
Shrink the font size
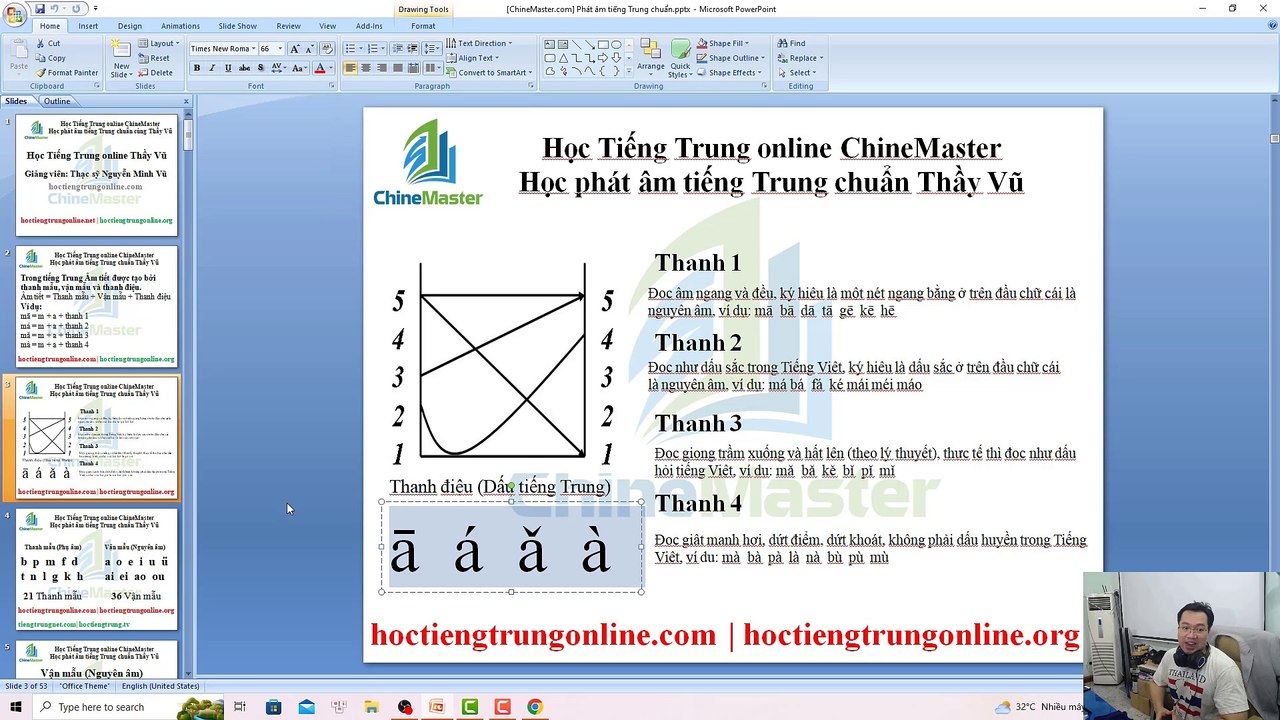click(x=310, y=48)
